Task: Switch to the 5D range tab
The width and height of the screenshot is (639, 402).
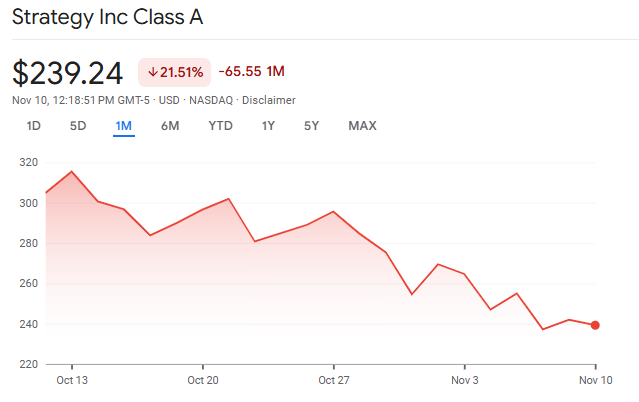Action: [78, 126]
